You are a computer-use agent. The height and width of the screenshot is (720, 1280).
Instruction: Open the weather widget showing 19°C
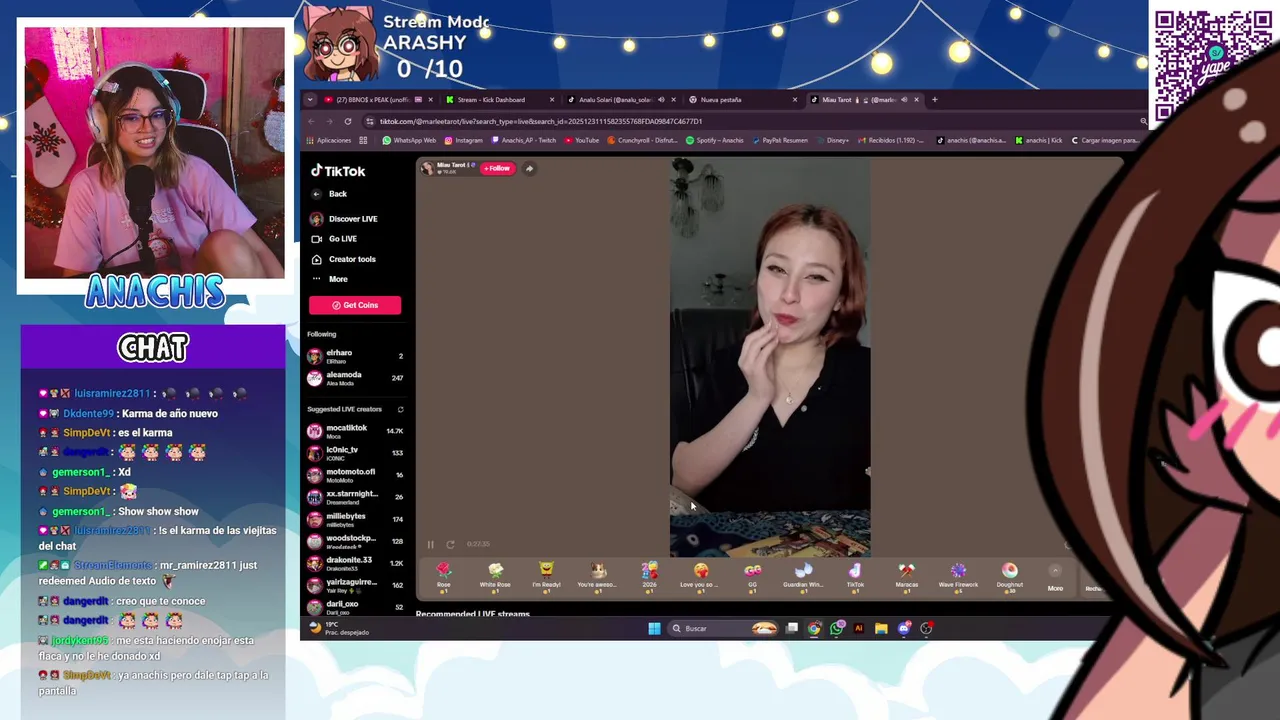(x=339, y=628)
